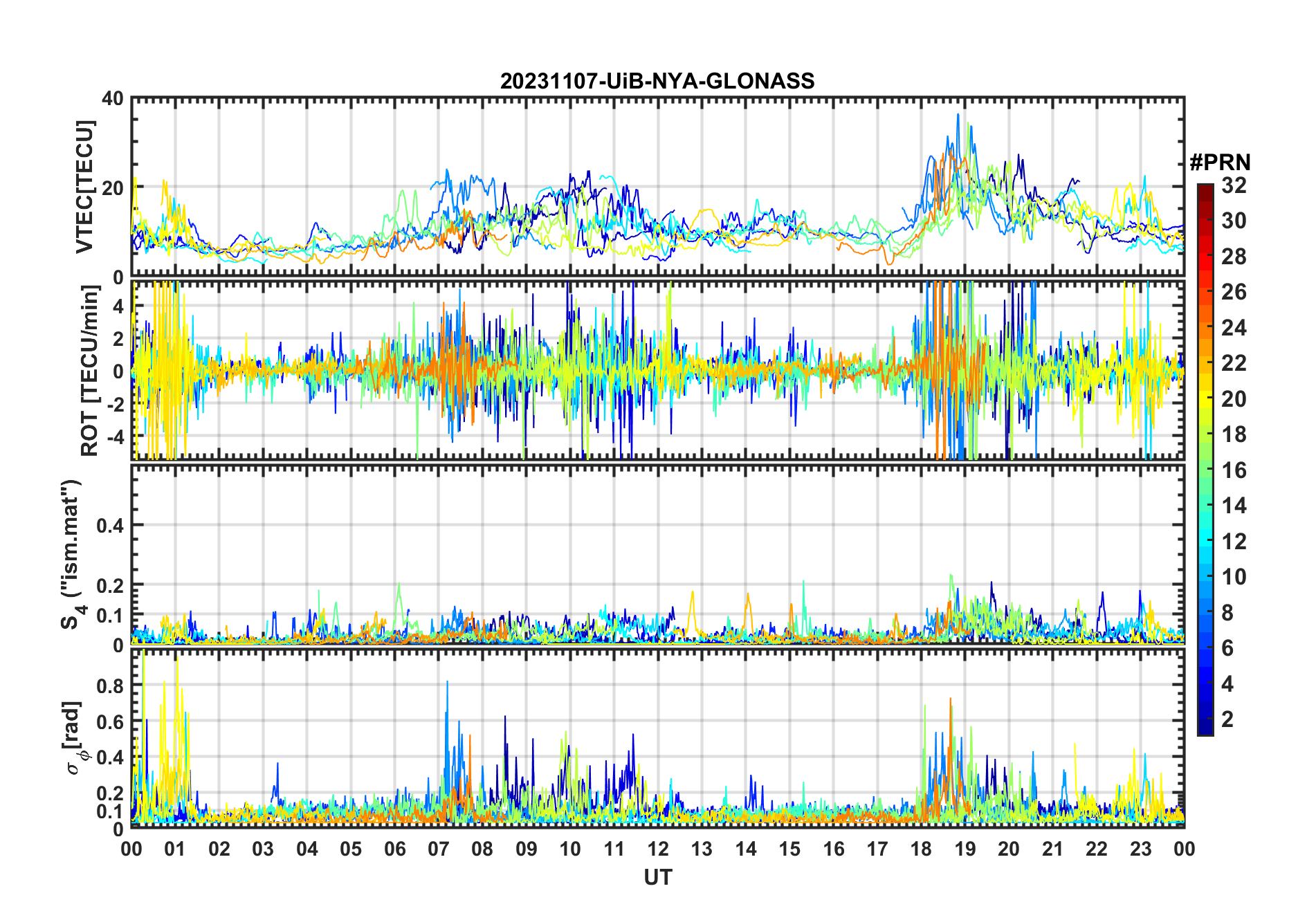Click the plot title 20231107-UiB-NYA-GLONASS
Viewport: 1316px width, 920px height.
click(657, 81)
